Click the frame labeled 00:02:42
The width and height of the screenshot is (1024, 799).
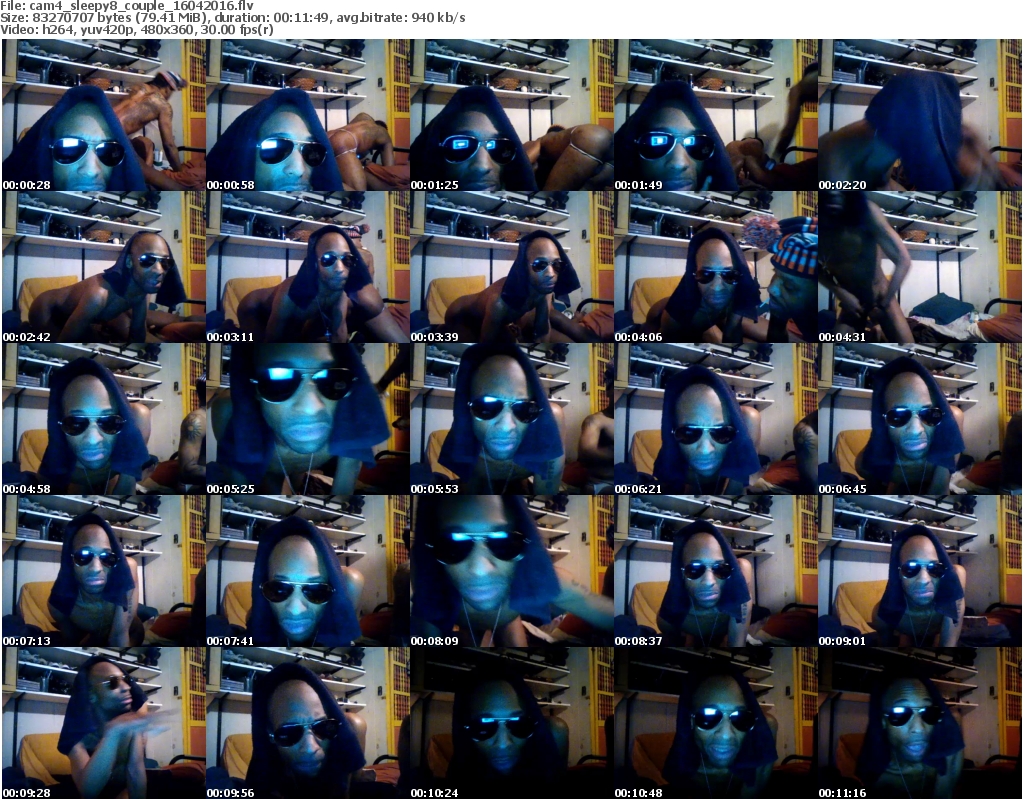103,267
